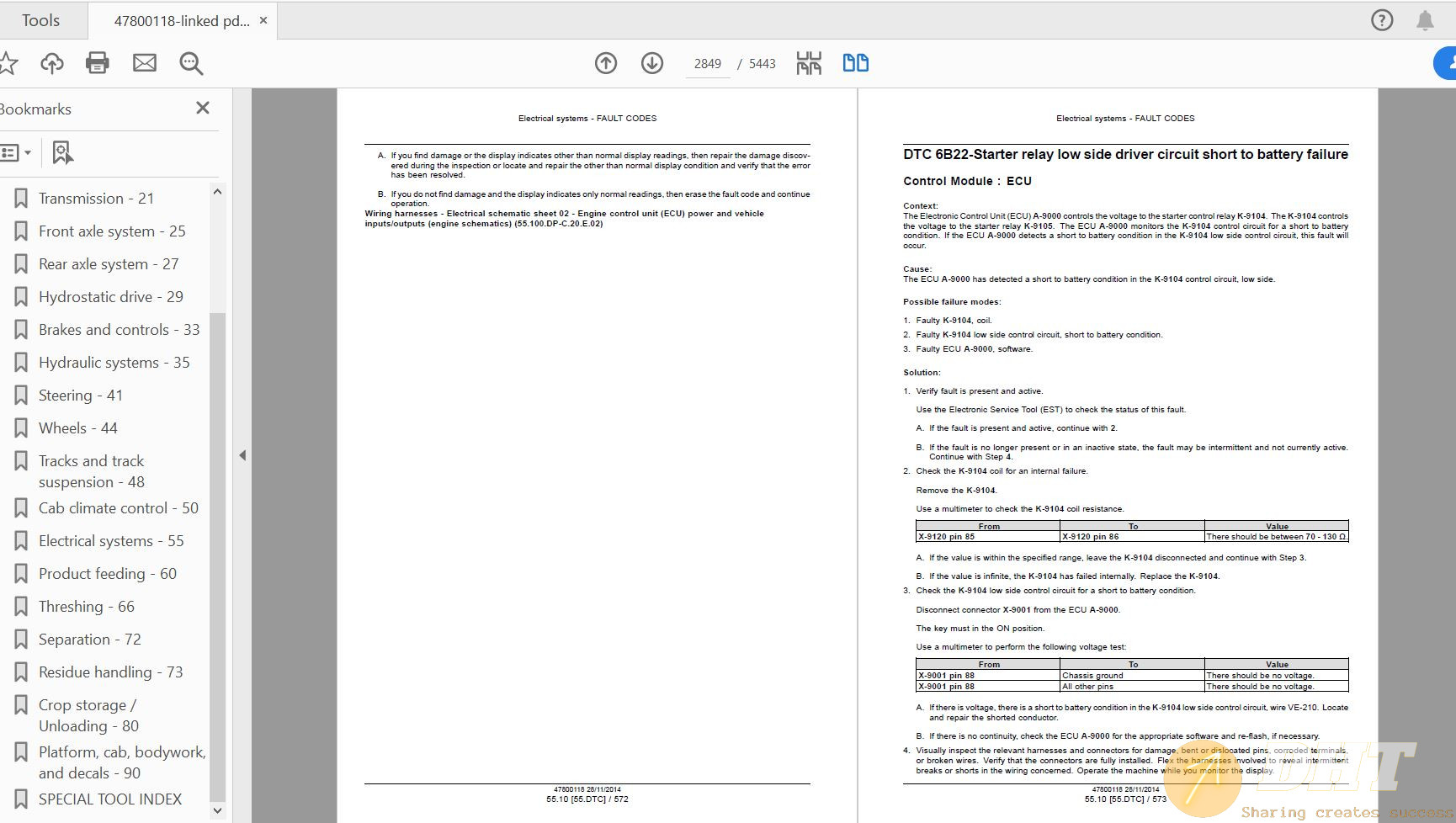Click bookmark icon beside Product feeding - 60
Screen dimensions: 1456x823
coord(21,574)
